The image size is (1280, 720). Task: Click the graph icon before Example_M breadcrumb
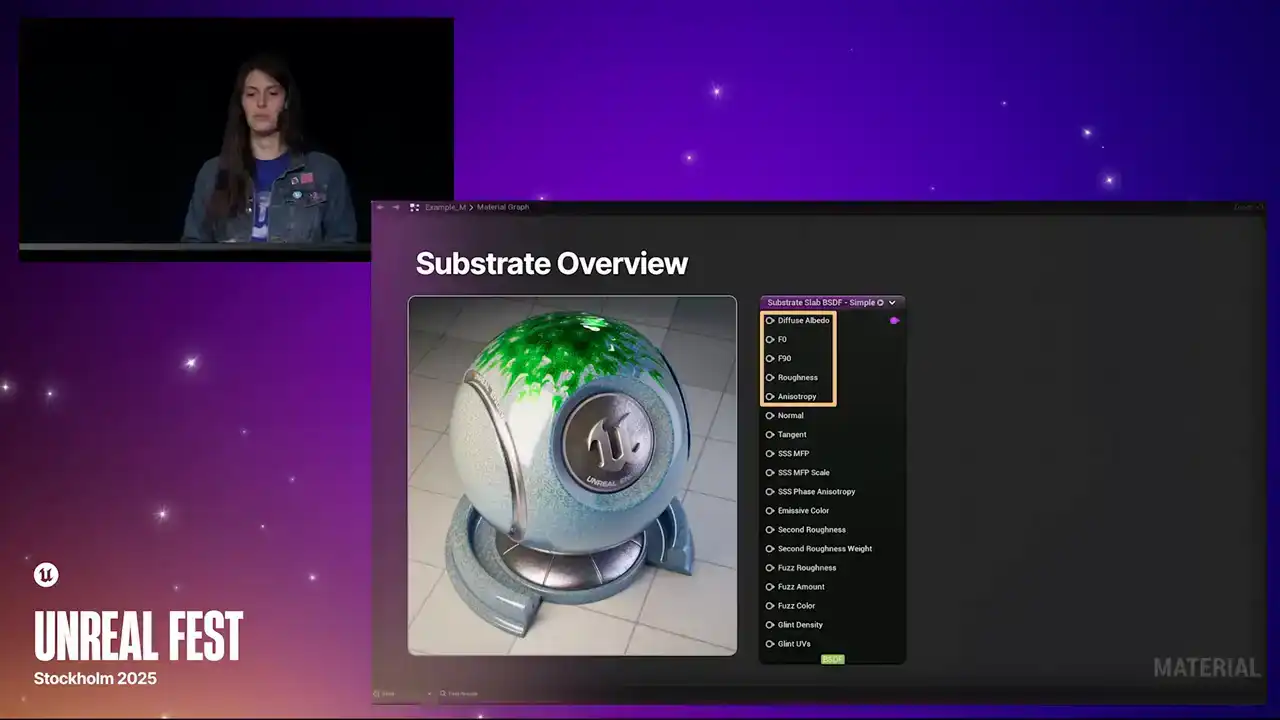pos(414,207)
